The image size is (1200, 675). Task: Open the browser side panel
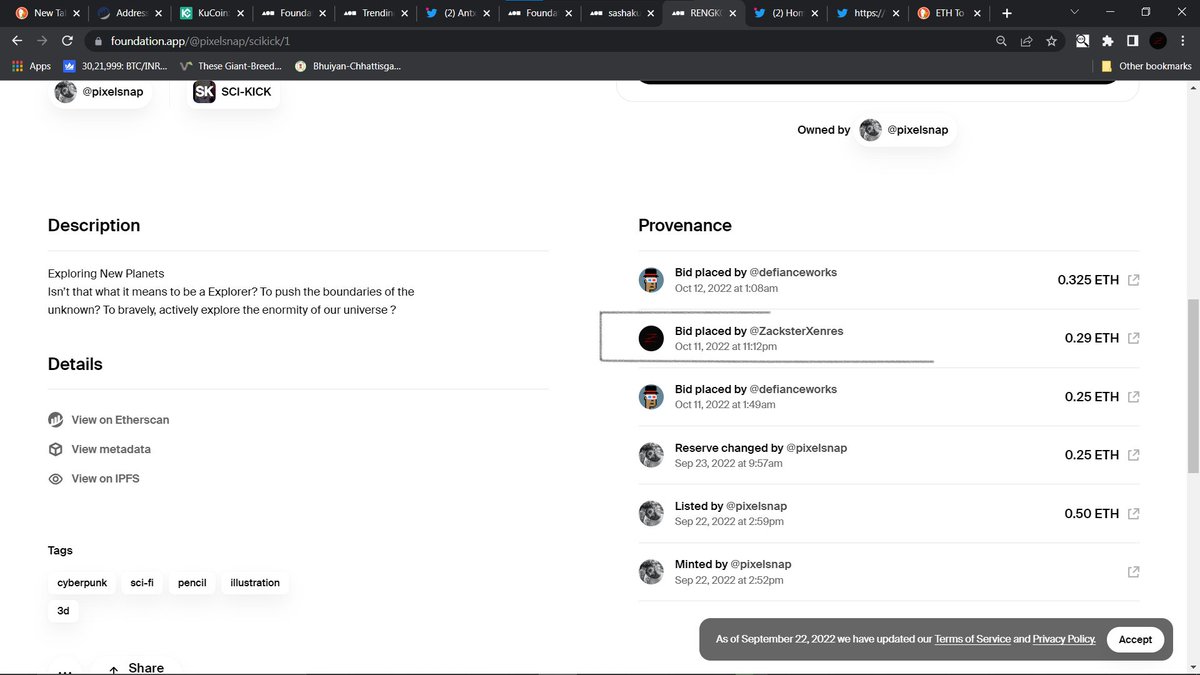pyautogui.click(x=1132, y=41)
